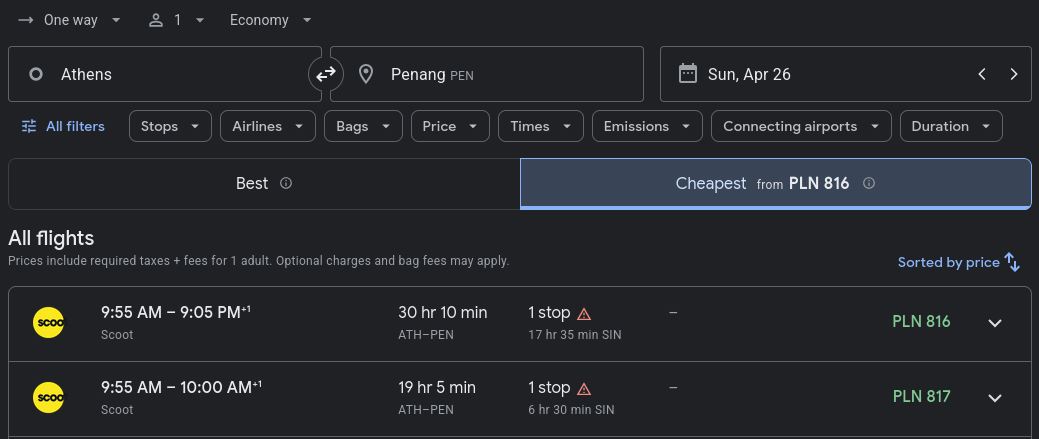Viewport: 1039px width, 439px height.
Task: Expand the Emissions filter
Action: (647, 126)
